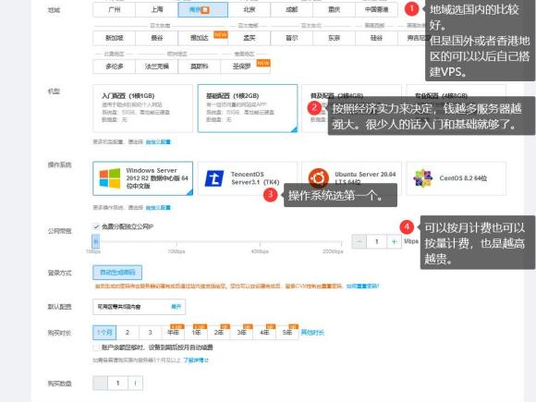The width and height of the screenshot is (536, 402).
Task: Toggle 免费分配独立公网IP checkbox
Action: click(x=96, y=227)
